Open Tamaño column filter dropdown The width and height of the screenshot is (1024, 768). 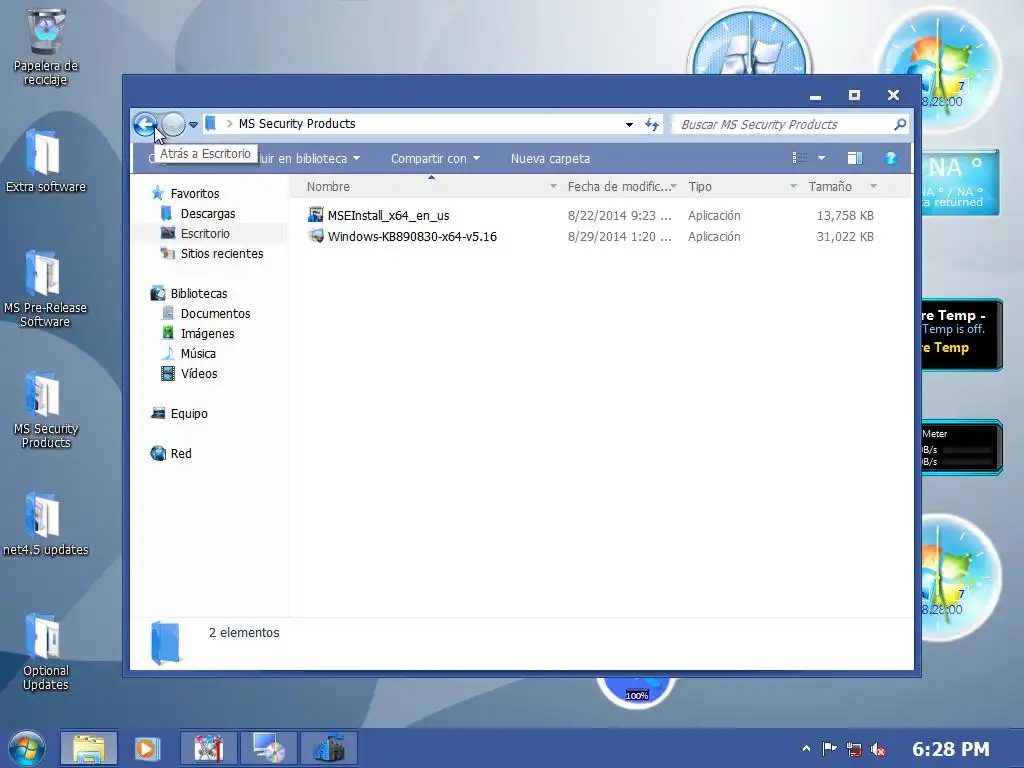(x=874, y=187)
